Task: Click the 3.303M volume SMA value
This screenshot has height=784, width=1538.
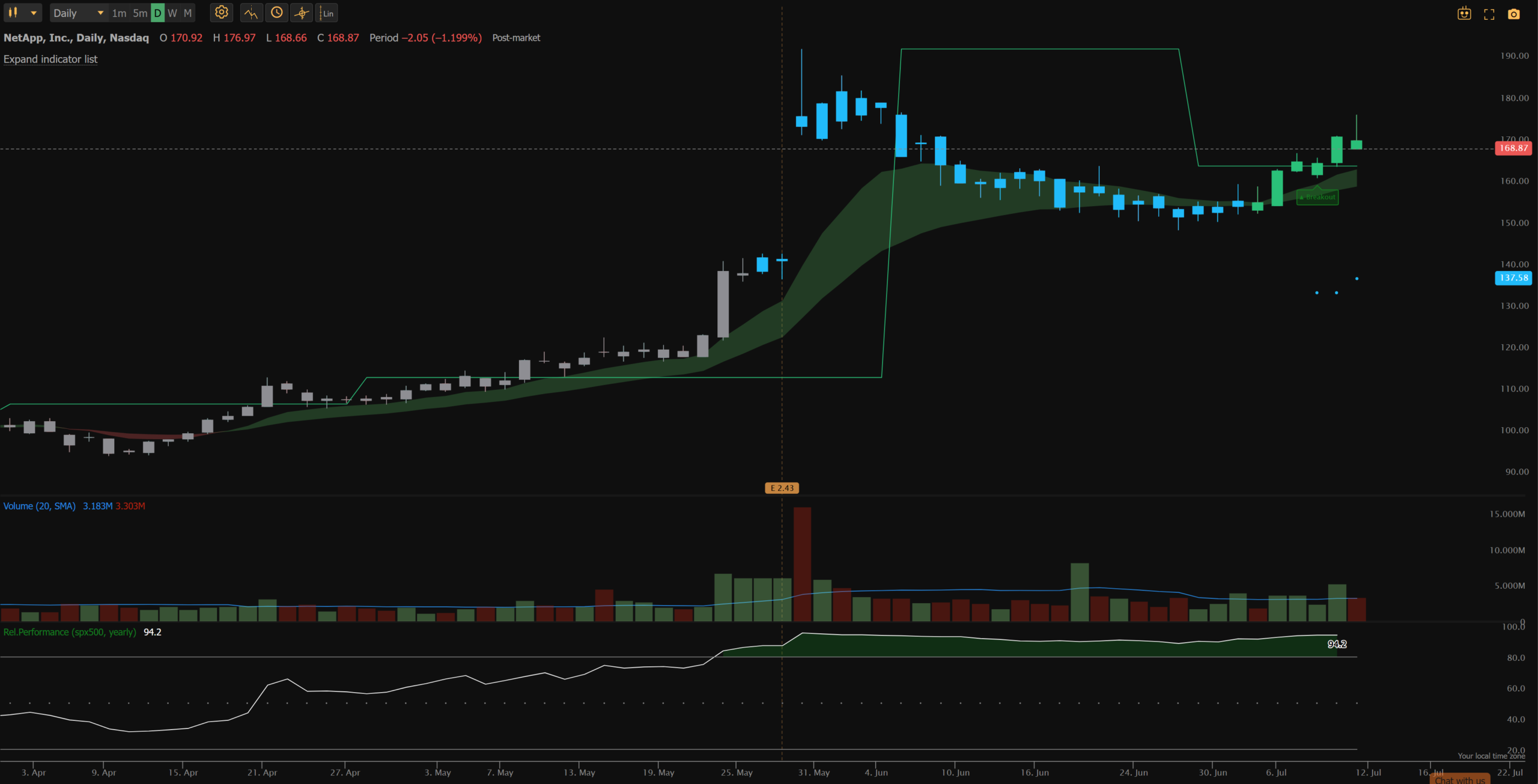Action: tap(130, 506)
